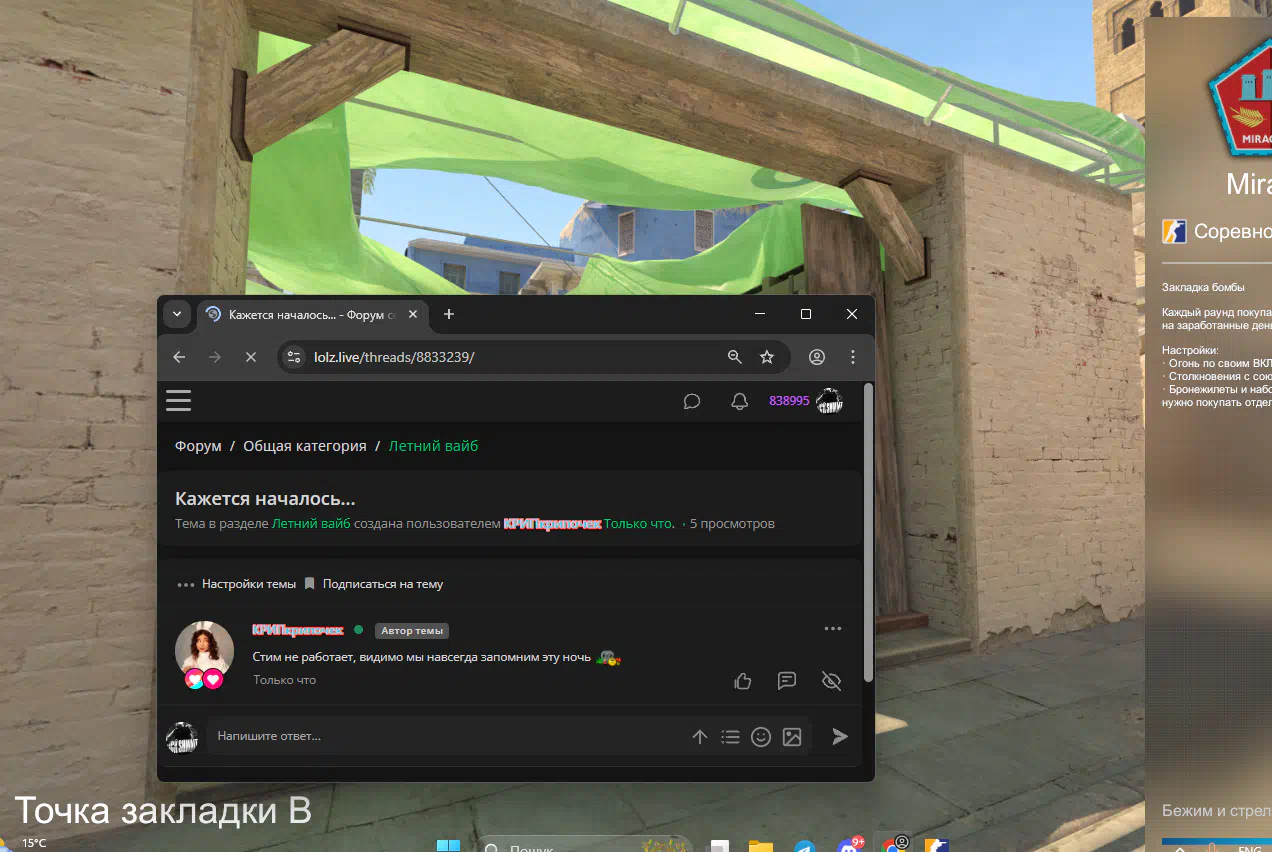The image size is (1272, 852).
Task: Click the page vertical scrollbar
Action: [x=868, y=532]
